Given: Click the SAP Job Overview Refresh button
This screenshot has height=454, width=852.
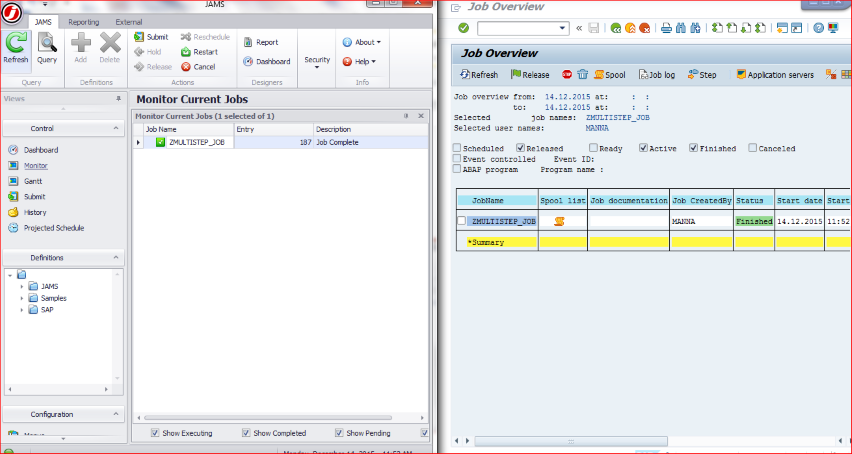Looking at the screenshot, I should click(x=479, y=74).
